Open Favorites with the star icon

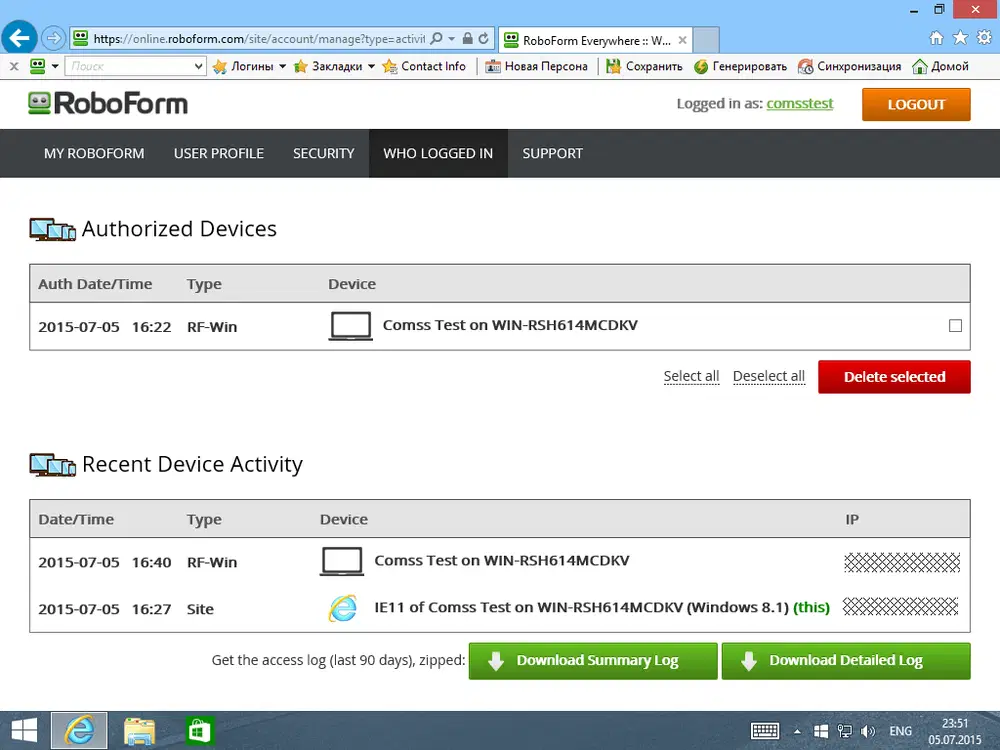[x=960, y=38]
